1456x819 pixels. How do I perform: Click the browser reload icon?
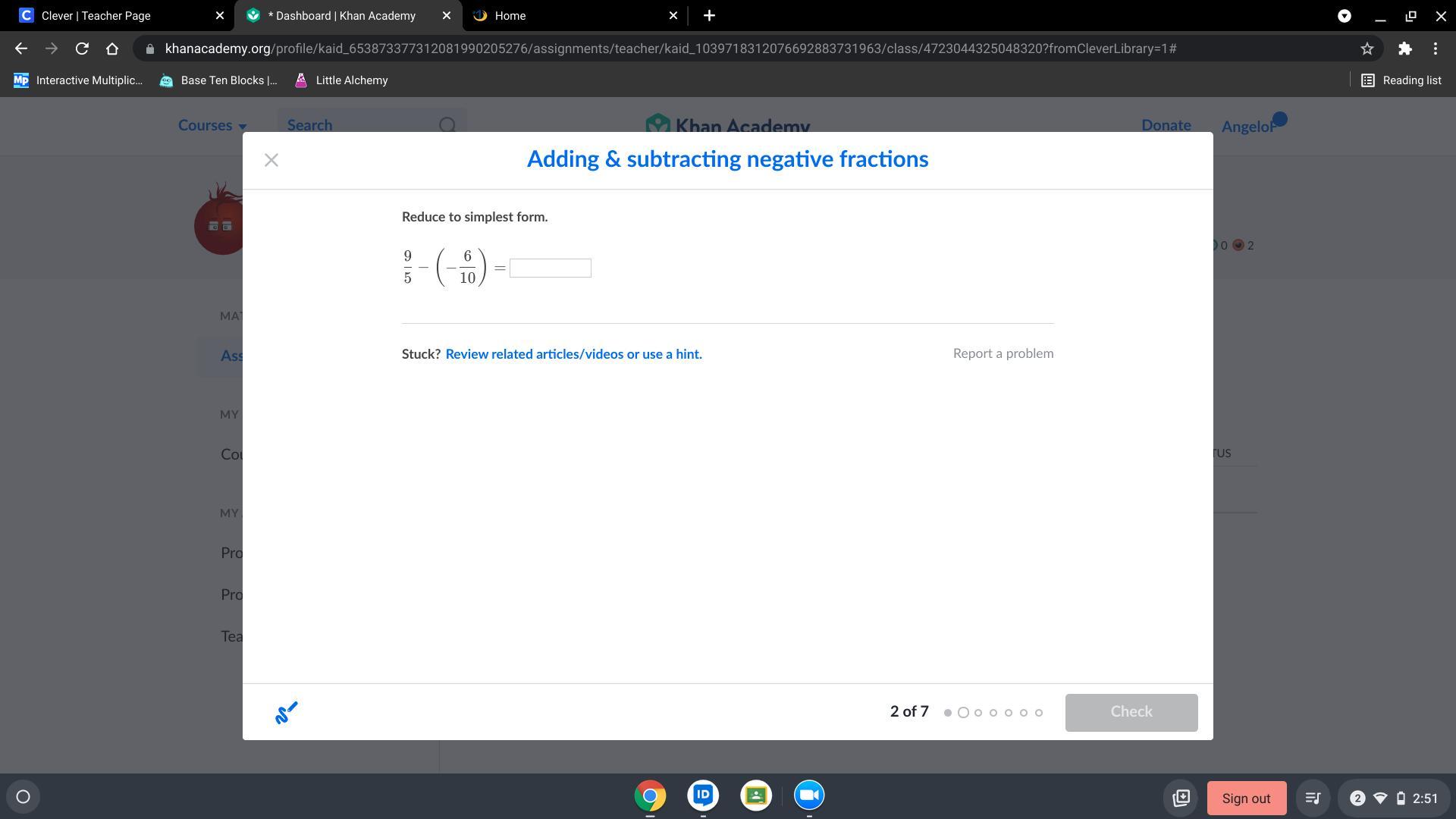tap(82, 49)
